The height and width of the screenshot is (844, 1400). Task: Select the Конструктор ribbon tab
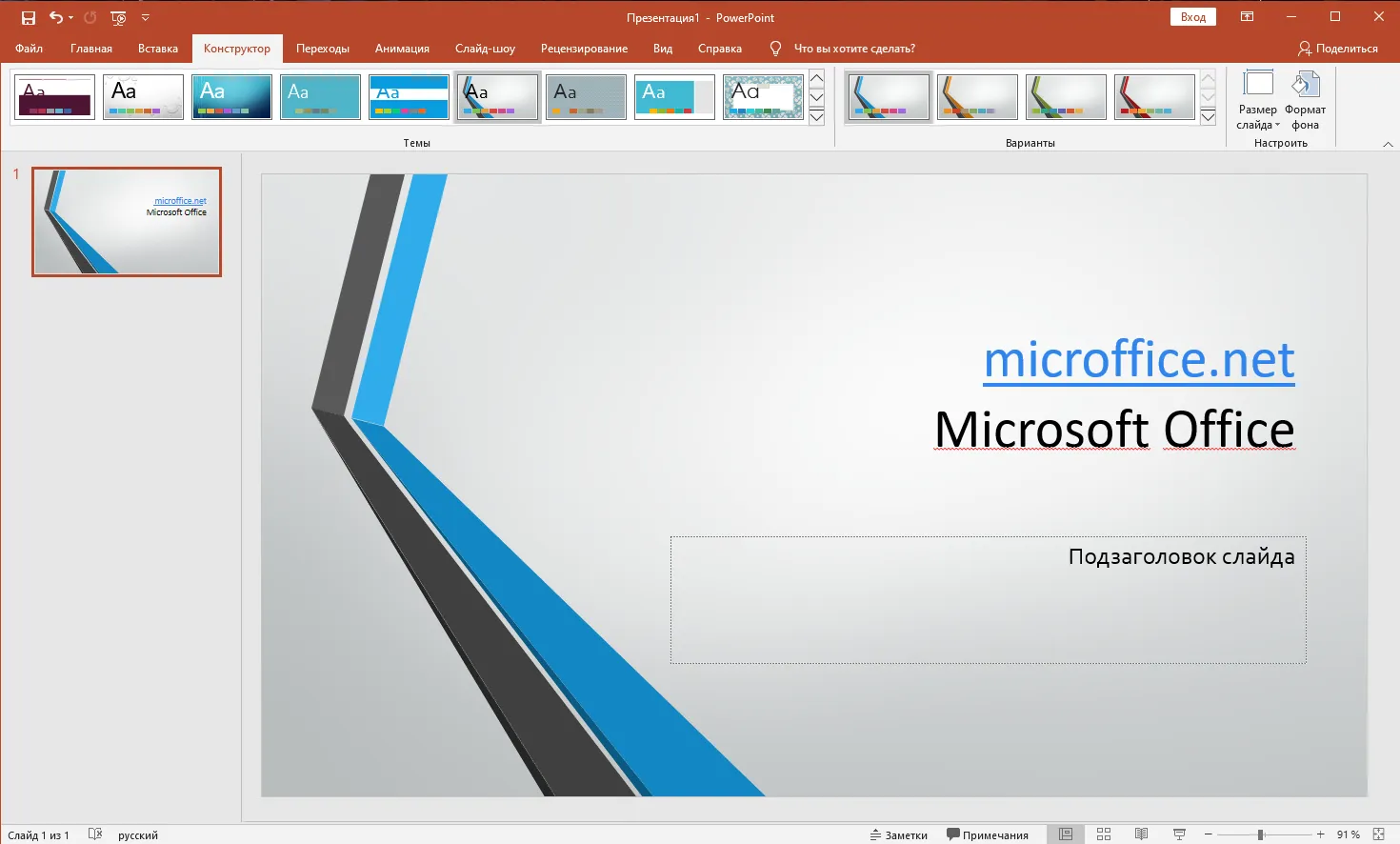(237, 49)
